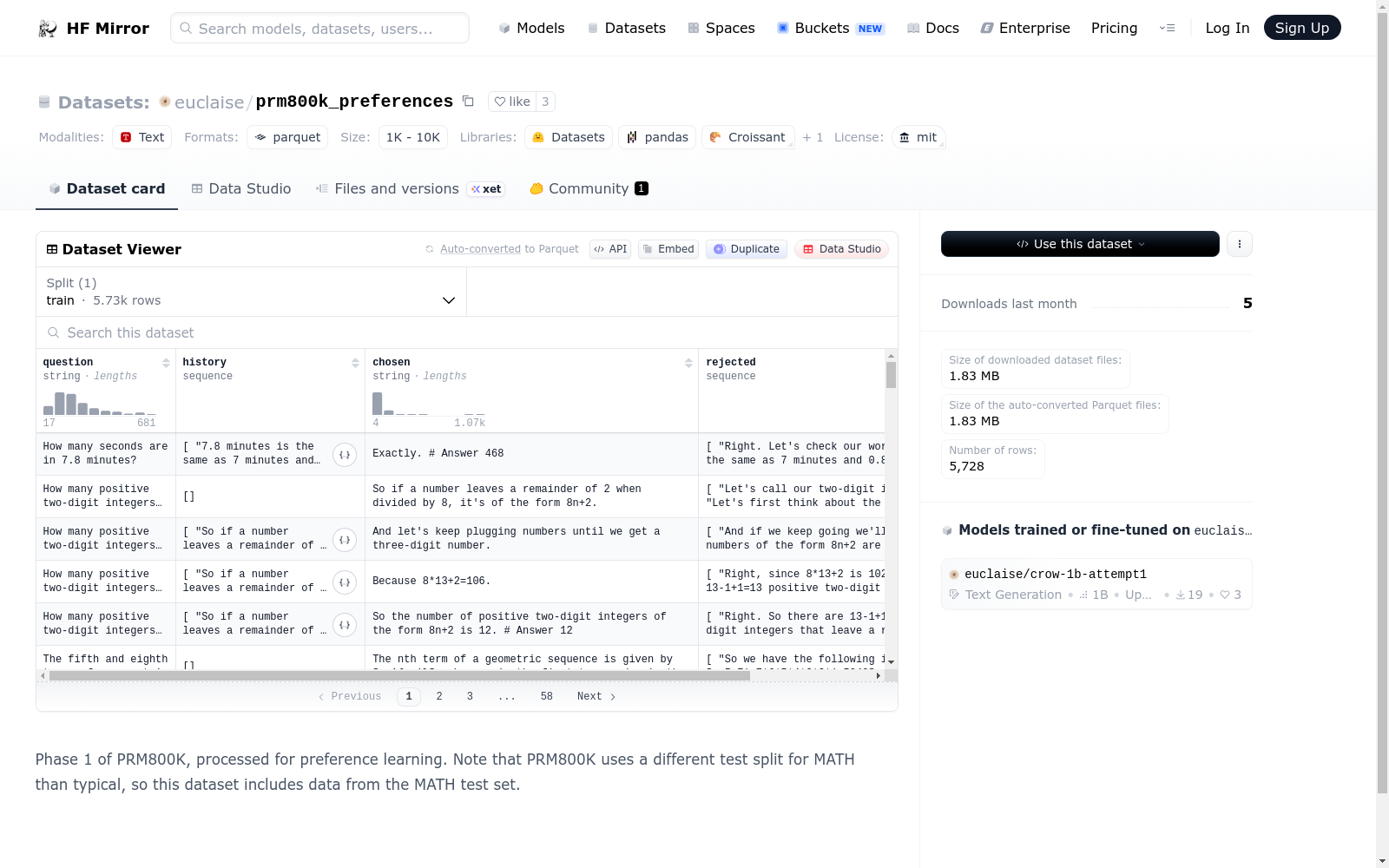The image size is (1389, 868).
Task: Open the Split train dropdown
Action: (251, 292)
